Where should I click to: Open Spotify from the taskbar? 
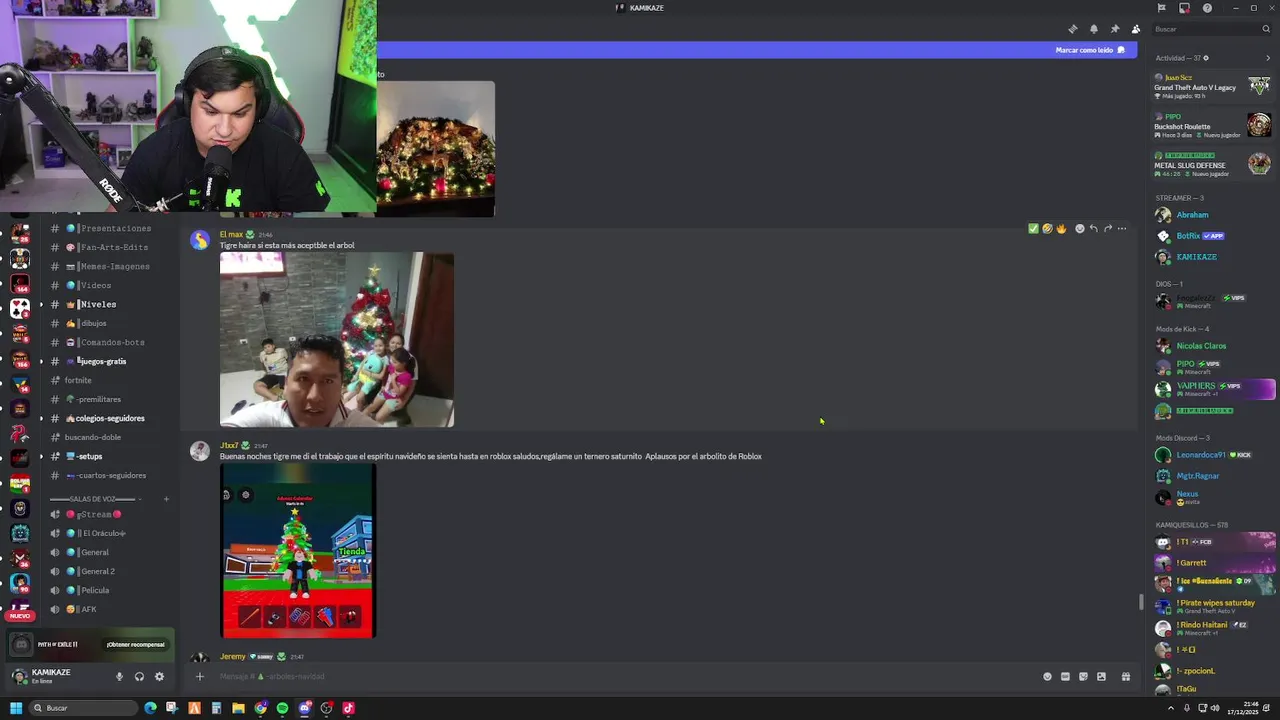point(282,708)
